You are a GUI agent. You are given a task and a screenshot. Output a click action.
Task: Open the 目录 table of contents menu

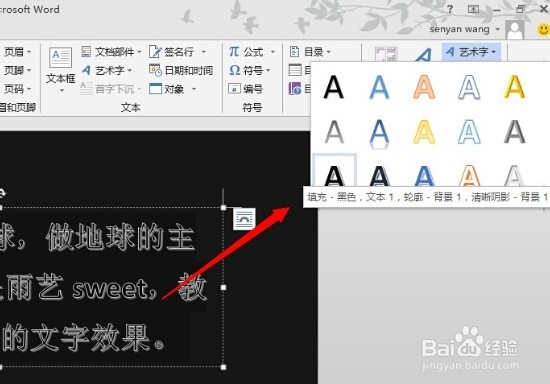310,52
